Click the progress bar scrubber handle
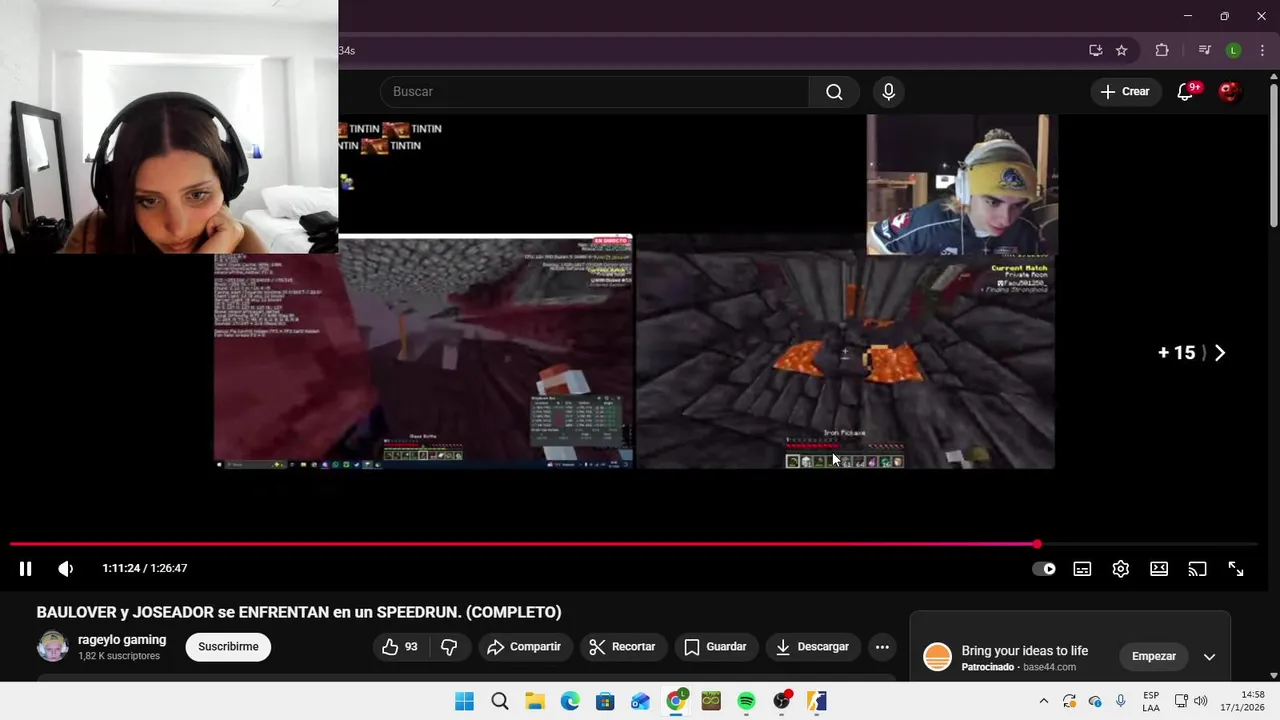Screen dimensions: 1280x720 pyautogui.click(x=1037, y=544)
